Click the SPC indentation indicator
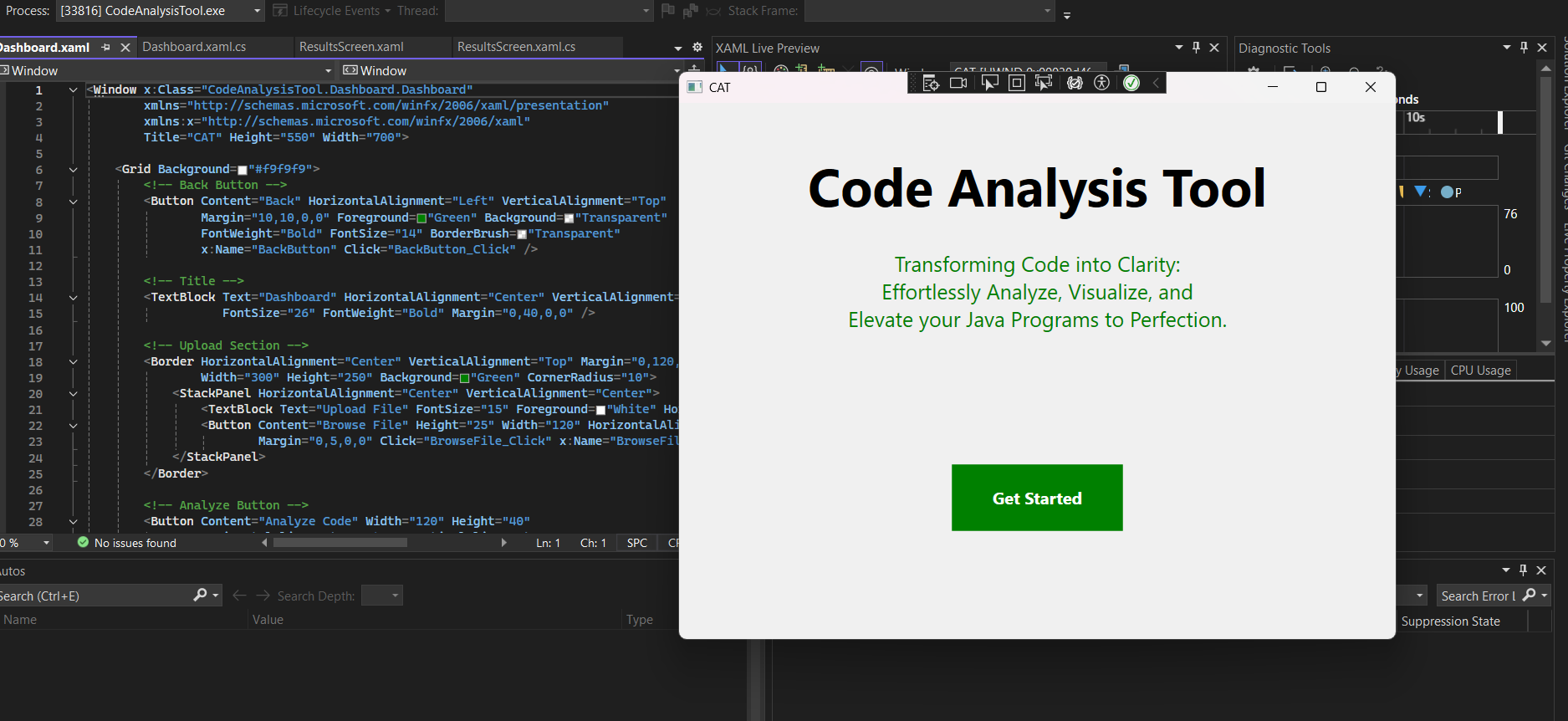This screenshot has height=721, width=1568. [636, 543]
